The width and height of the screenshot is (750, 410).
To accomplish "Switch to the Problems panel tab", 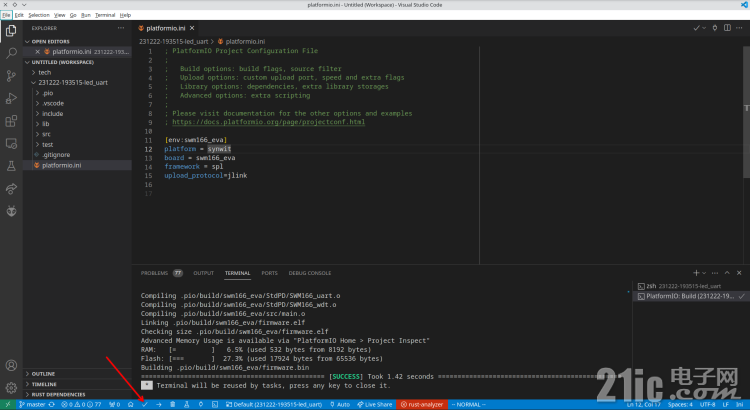I will click(154, 273).
